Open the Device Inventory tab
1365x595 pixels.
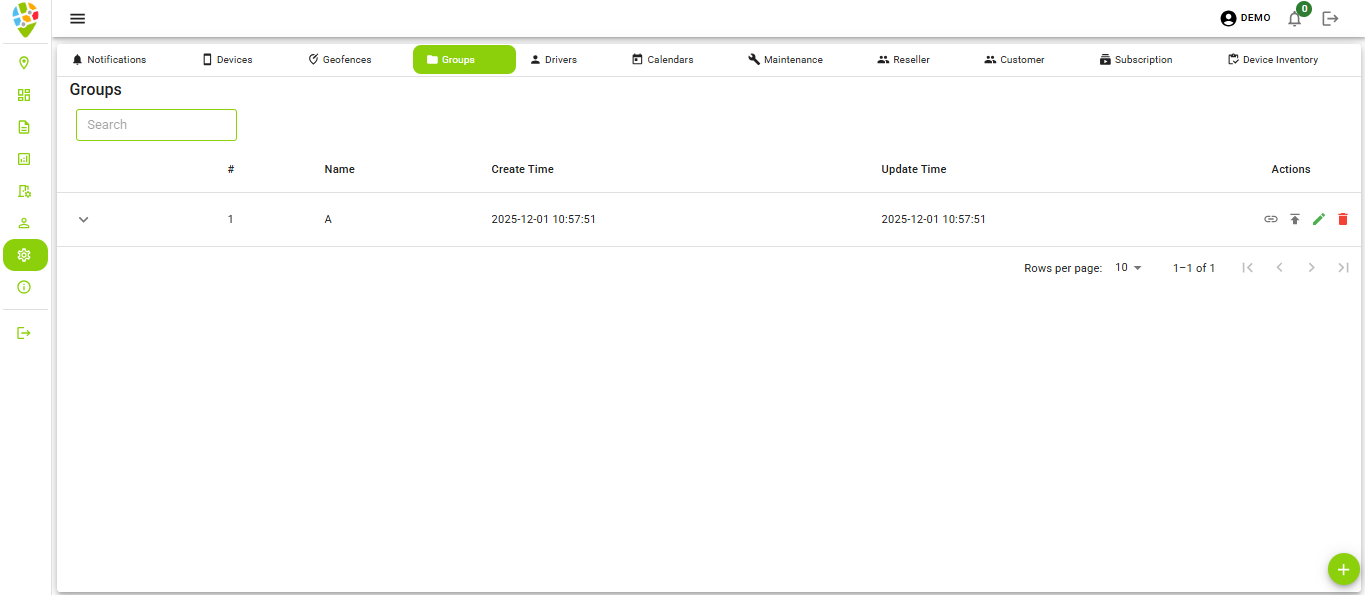1272,59
